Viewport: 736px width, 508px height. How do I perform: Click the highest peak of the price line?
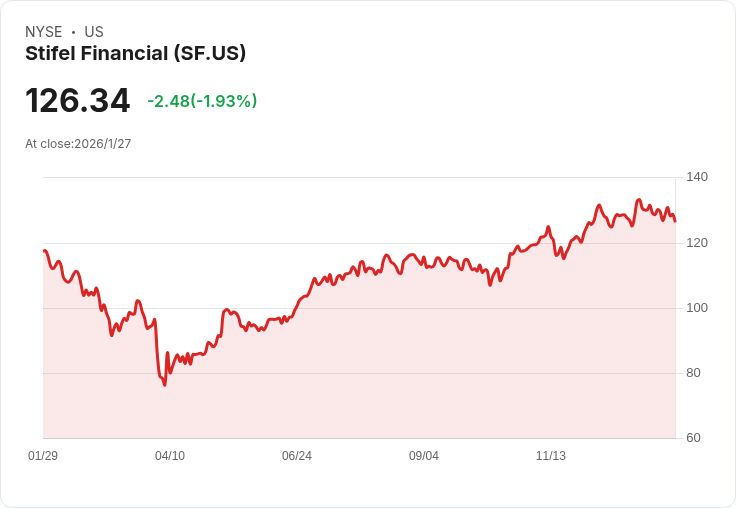[639, 200]
